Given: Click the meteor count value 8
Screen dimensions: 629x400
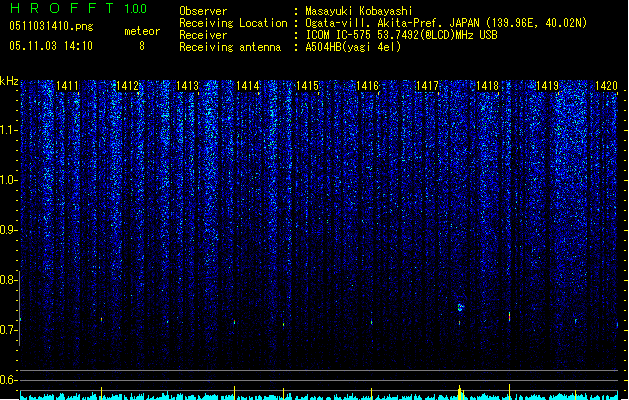Looking at the screenshot, I should [142, 46].
